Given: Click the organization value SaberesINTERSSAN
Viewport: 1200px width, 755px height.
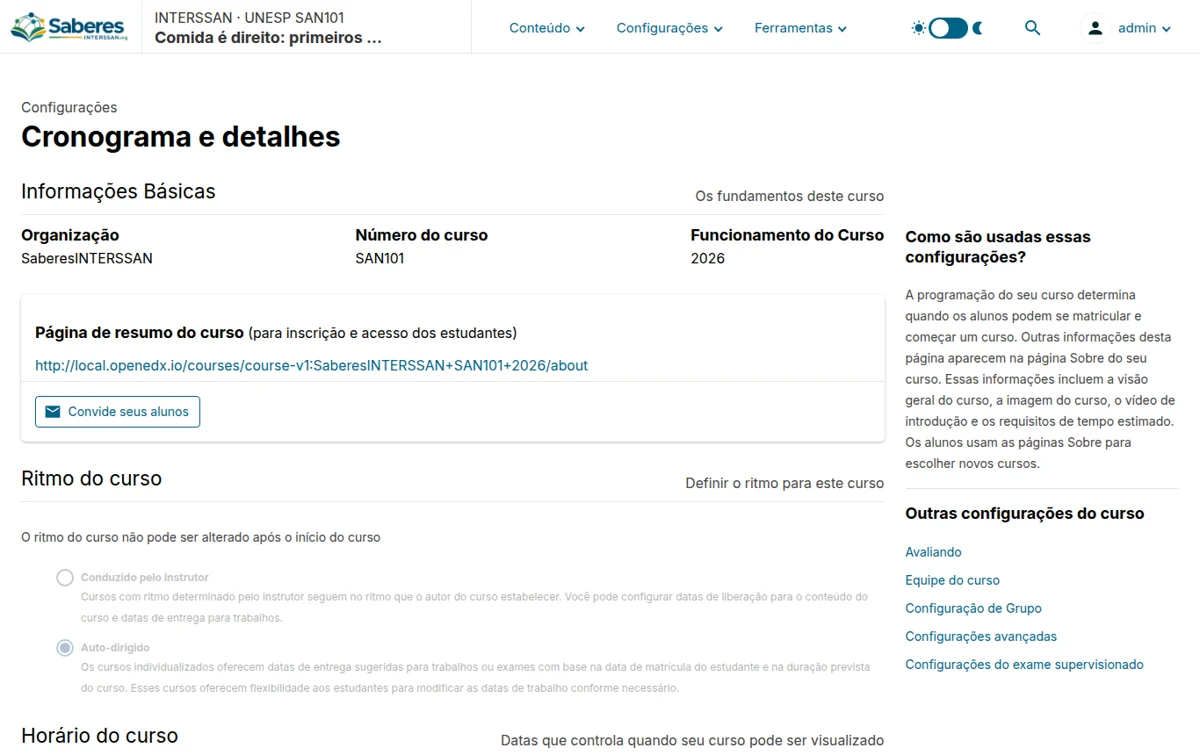Looking at the screenshot, I should coord(87,258).
